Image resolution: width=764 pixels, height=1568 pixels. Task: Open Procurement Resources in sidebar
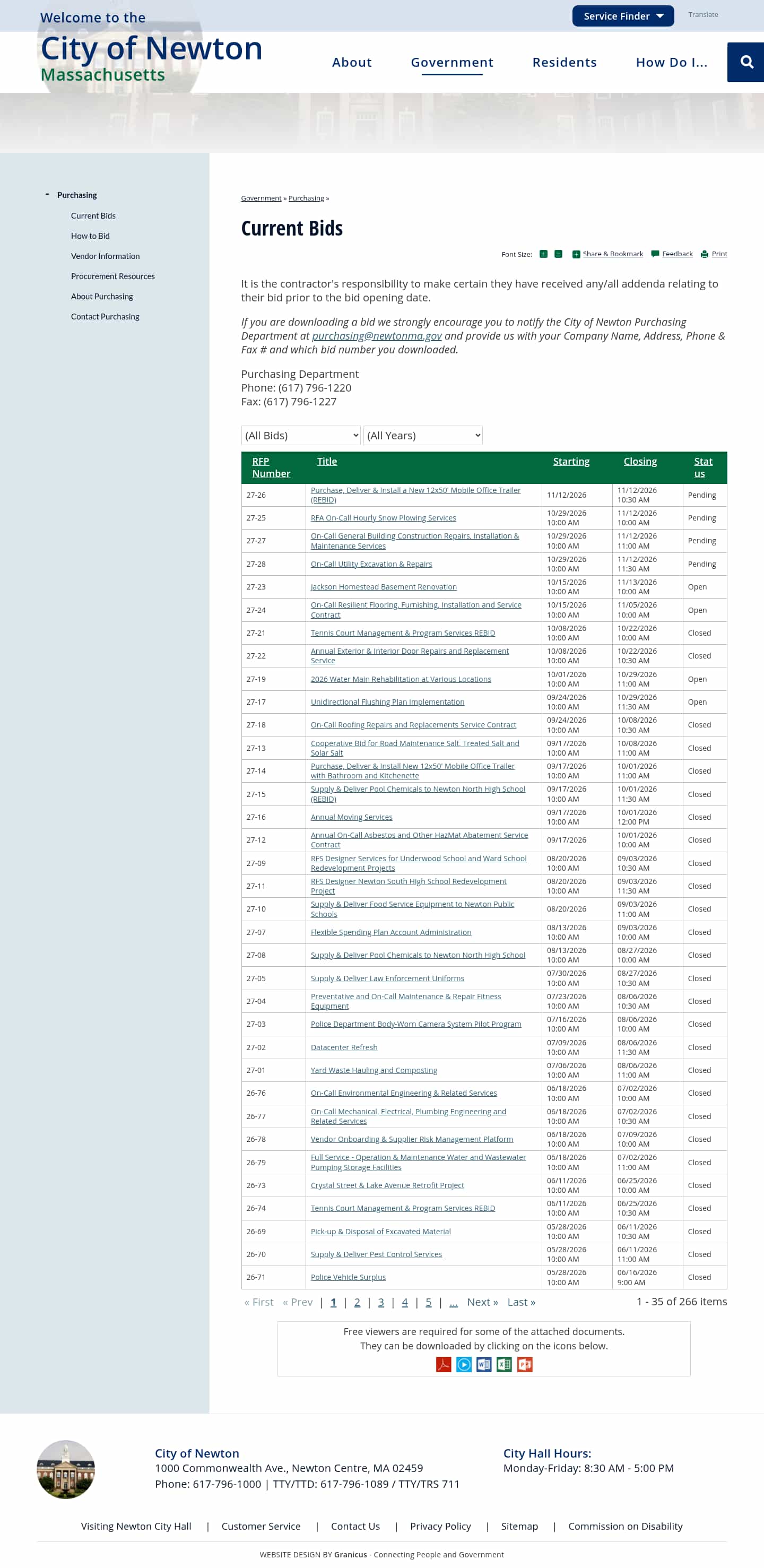click(112, 276)
